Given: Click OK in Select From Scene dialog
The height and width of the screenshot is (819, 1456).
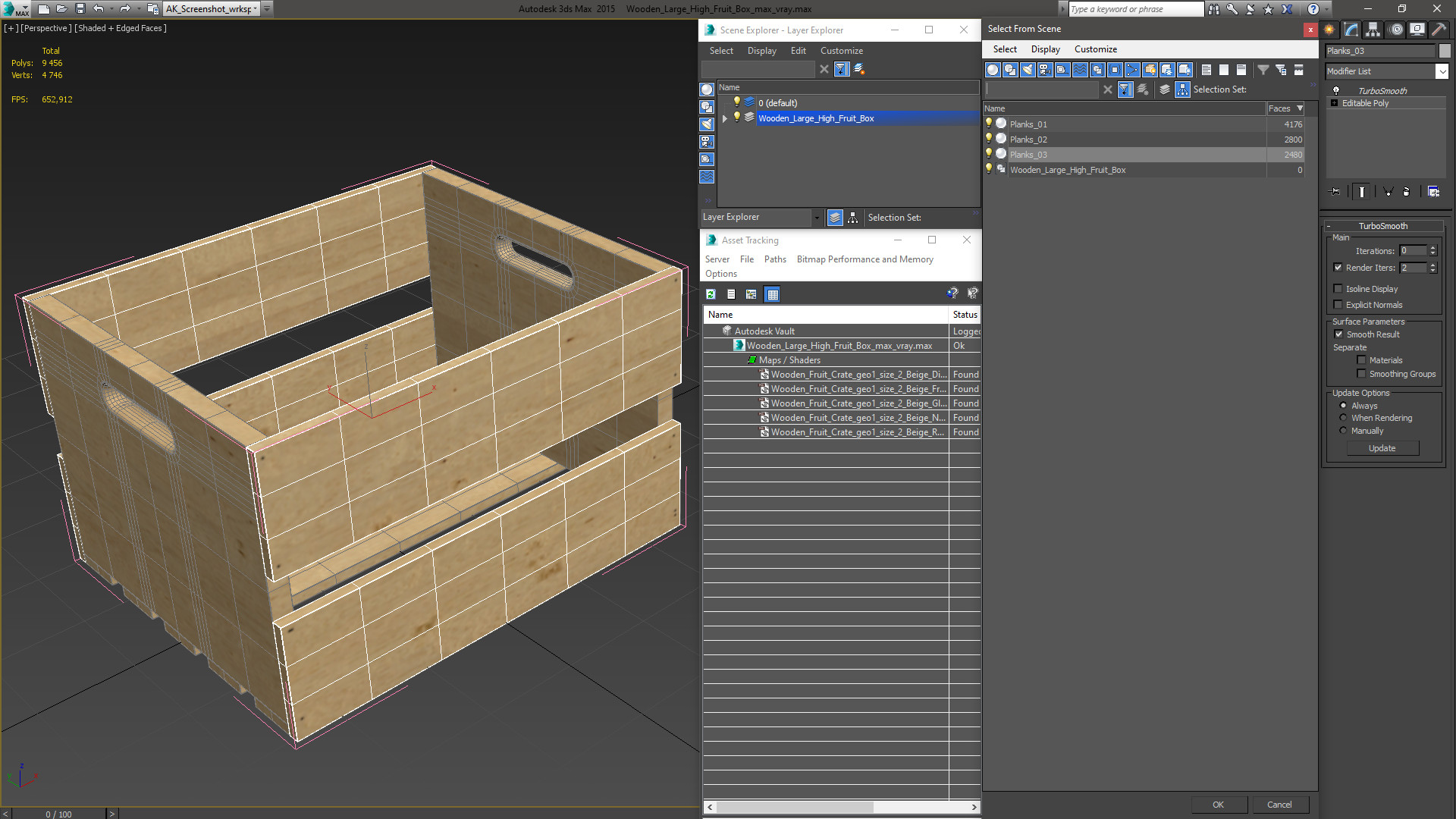Looking at the screenshot, I should tap(1218, 805).
